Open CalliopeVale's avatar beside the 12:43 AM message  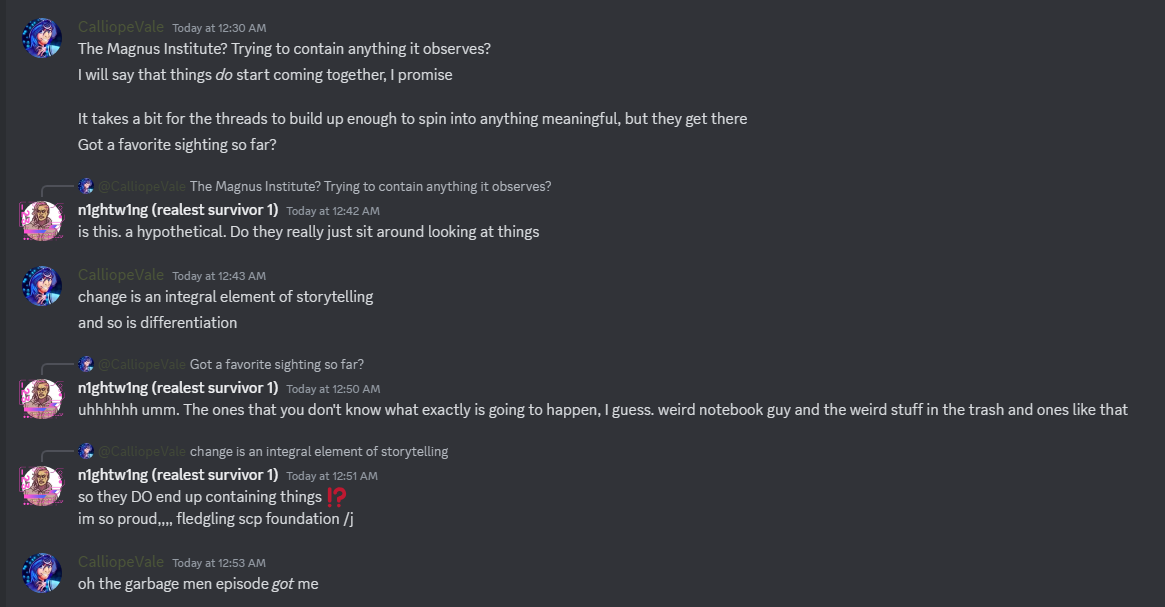[x=42, y=286]
